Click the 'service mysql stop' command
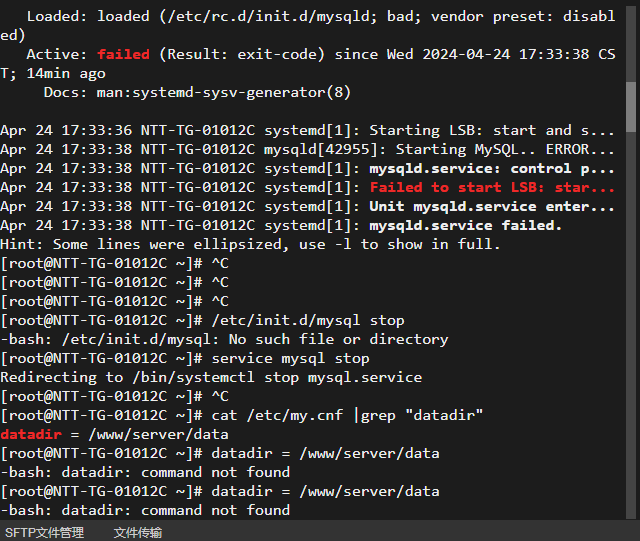Image resolution: width=640 pixels, height=541 pixels. point(290,358)
